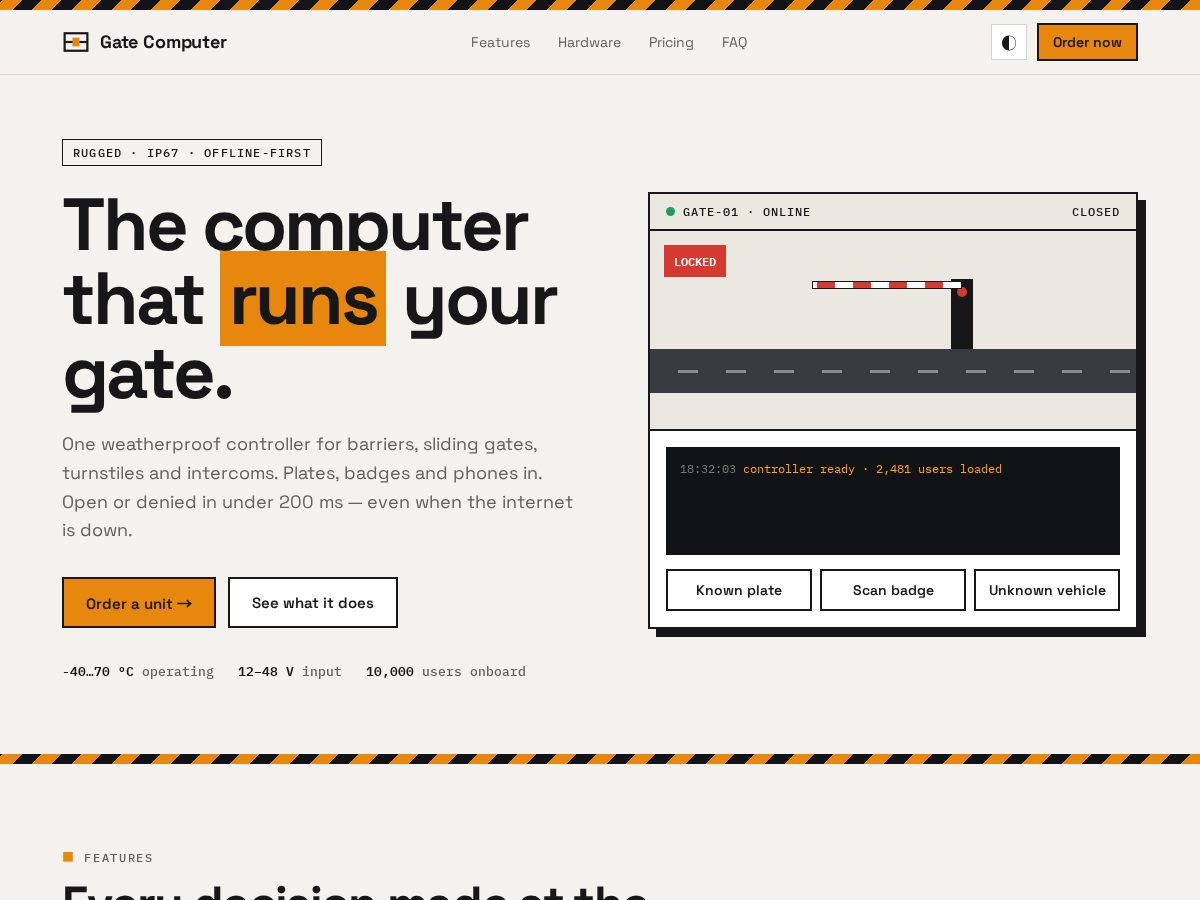The width and height of the screenshot is (1200, 900).
Task: Click the Gate Computer logo icon
Action: pos(76,42)
